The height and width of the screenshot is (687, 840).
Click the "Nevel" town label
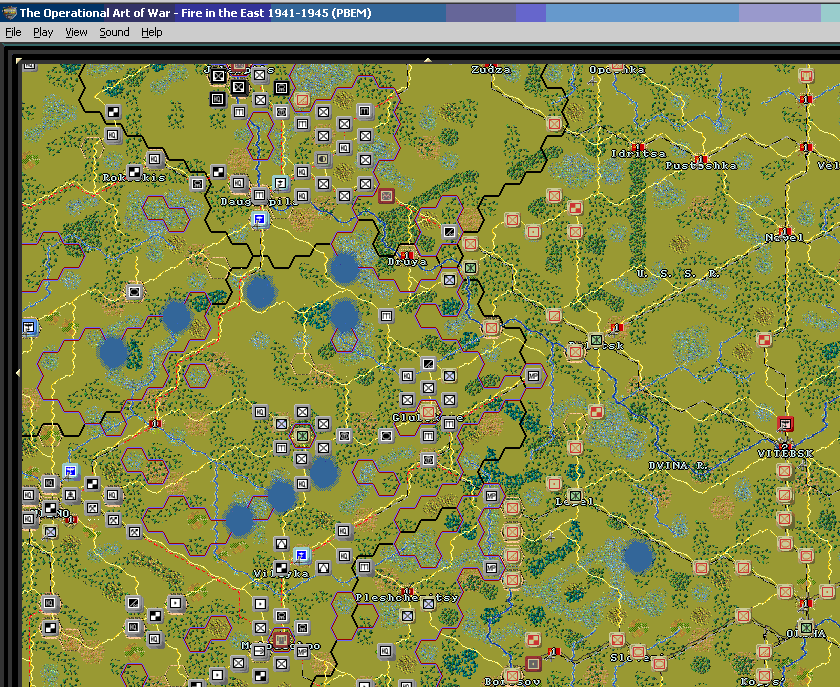point(784,237)
